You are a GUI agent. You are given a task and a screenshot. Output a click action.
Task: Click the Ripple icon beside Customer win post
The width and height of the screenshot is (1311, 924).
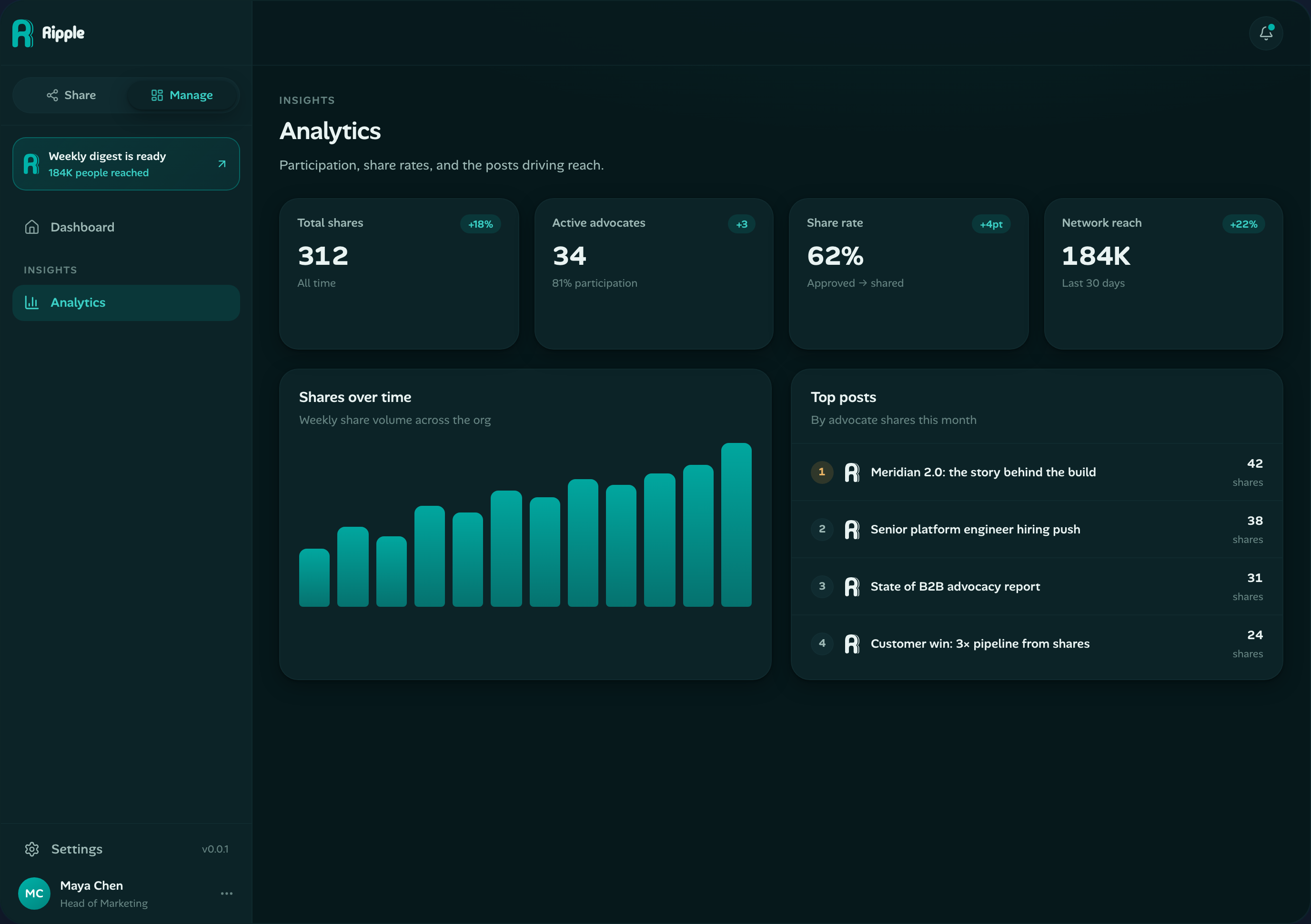852,644
